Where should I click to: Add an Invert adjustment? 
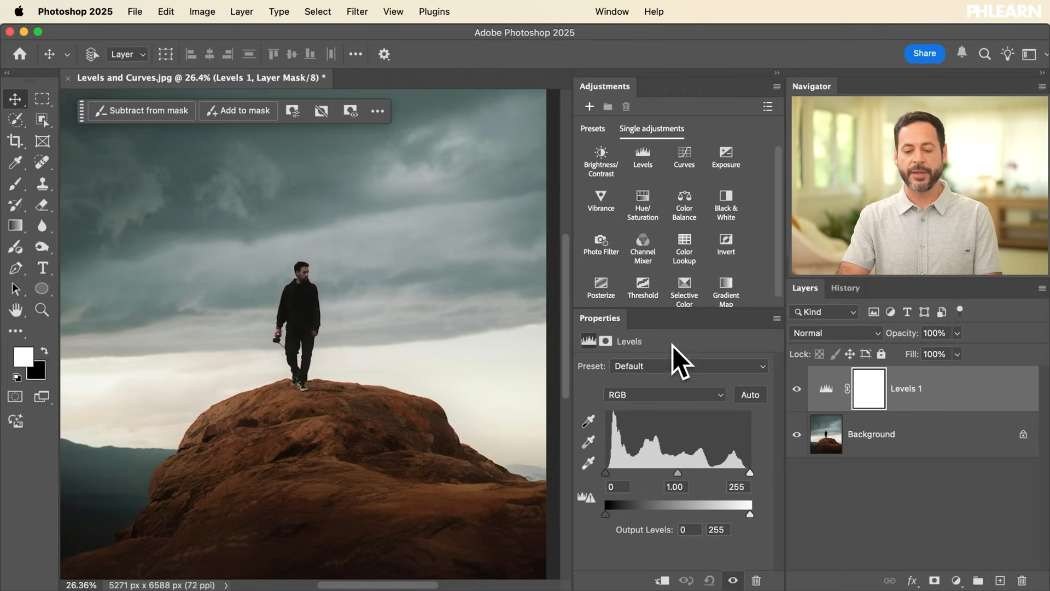pyautogui.click(x=726, y=244)
